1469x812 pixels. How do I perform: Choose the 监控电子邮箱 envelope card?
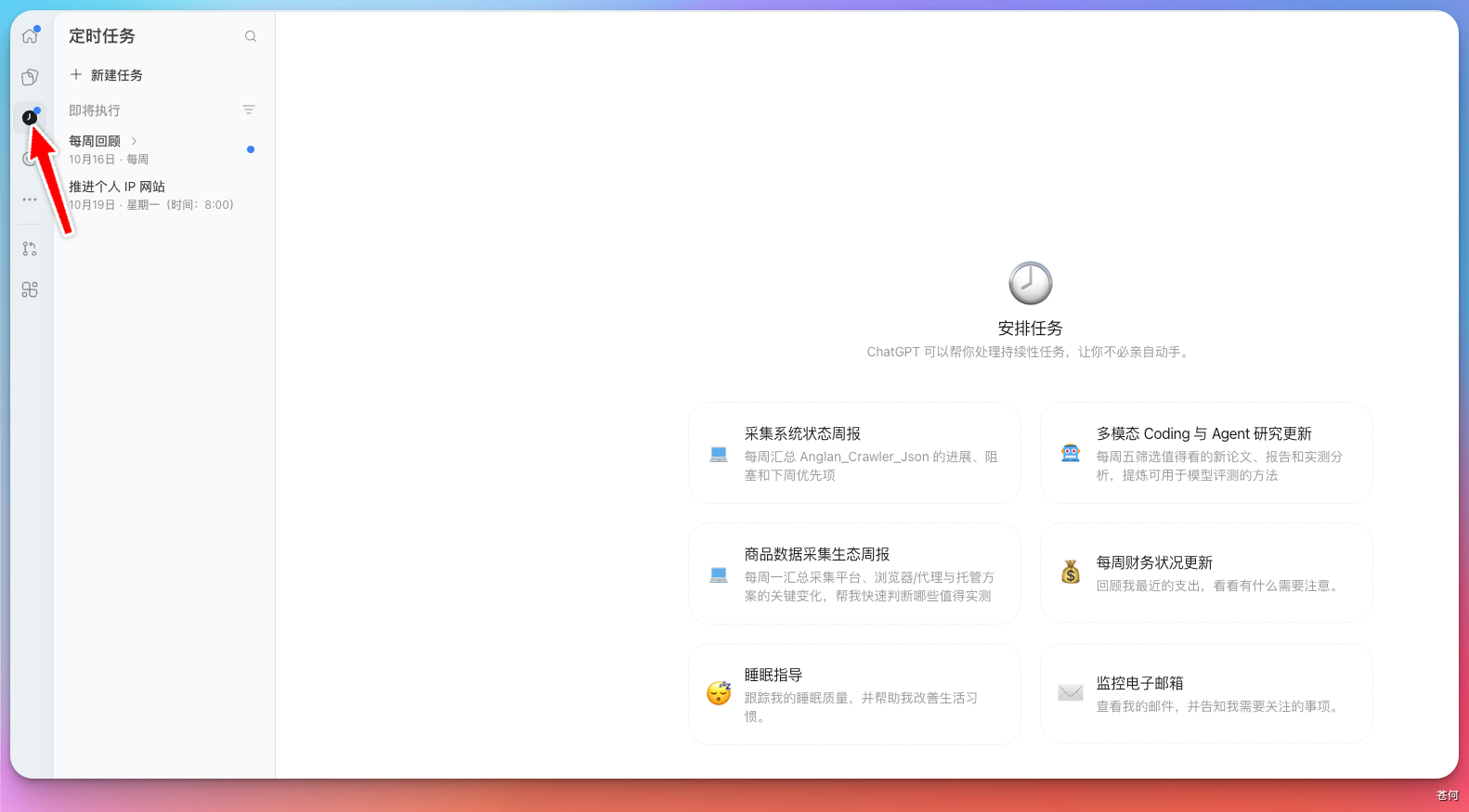click(1206, 693)
